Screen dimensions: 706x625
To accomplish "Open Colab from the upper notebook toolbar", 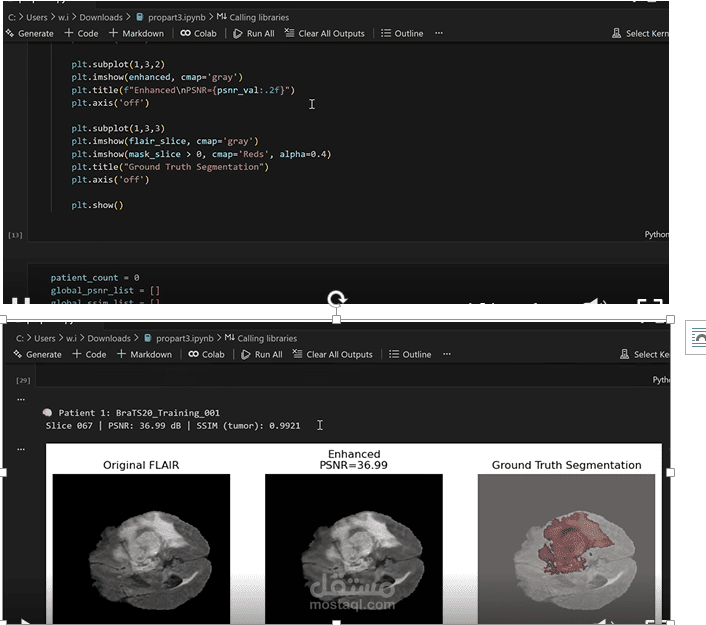I will pos(199,33).
